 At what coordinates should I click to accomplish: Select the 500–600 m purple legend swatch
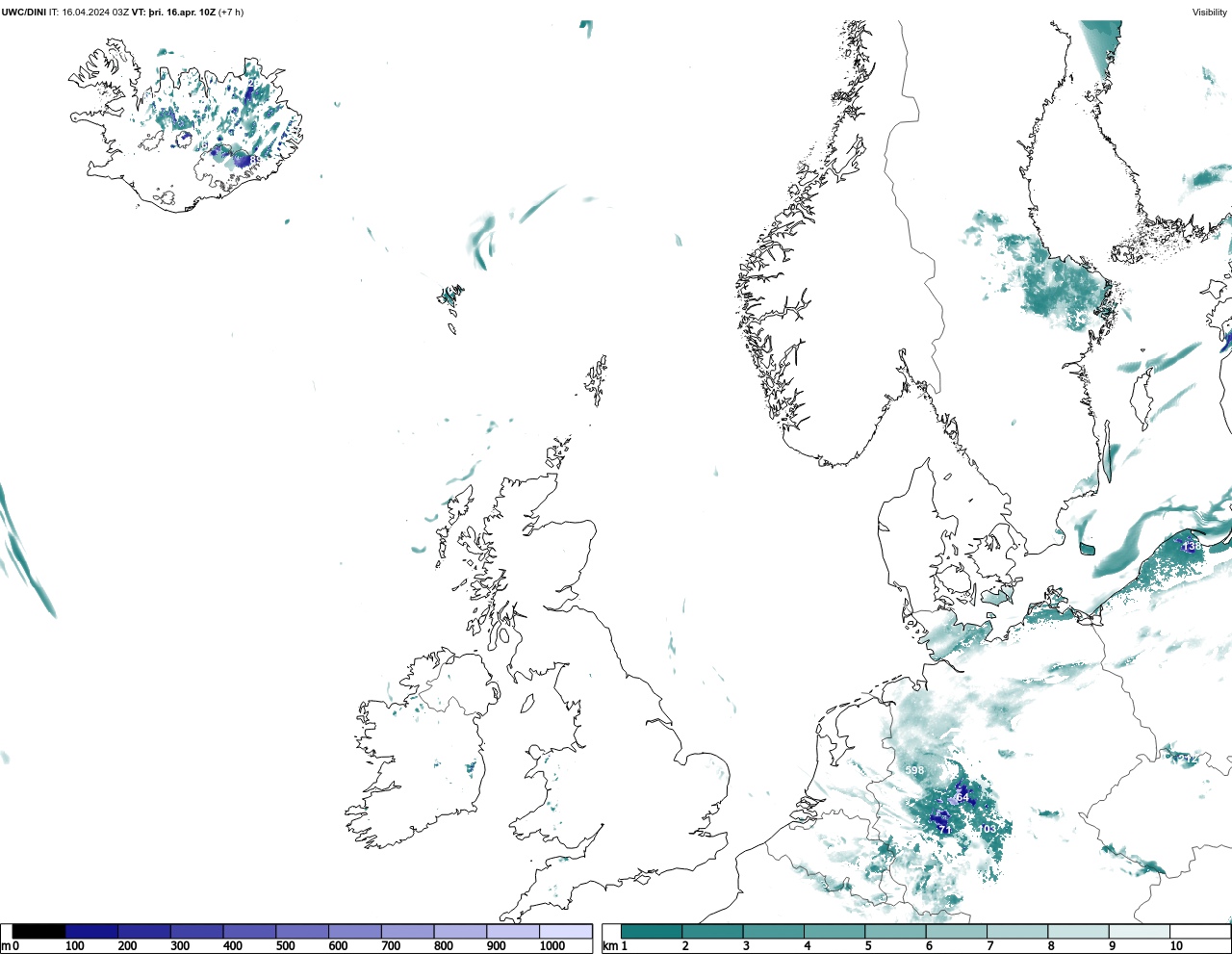[302, 932]
